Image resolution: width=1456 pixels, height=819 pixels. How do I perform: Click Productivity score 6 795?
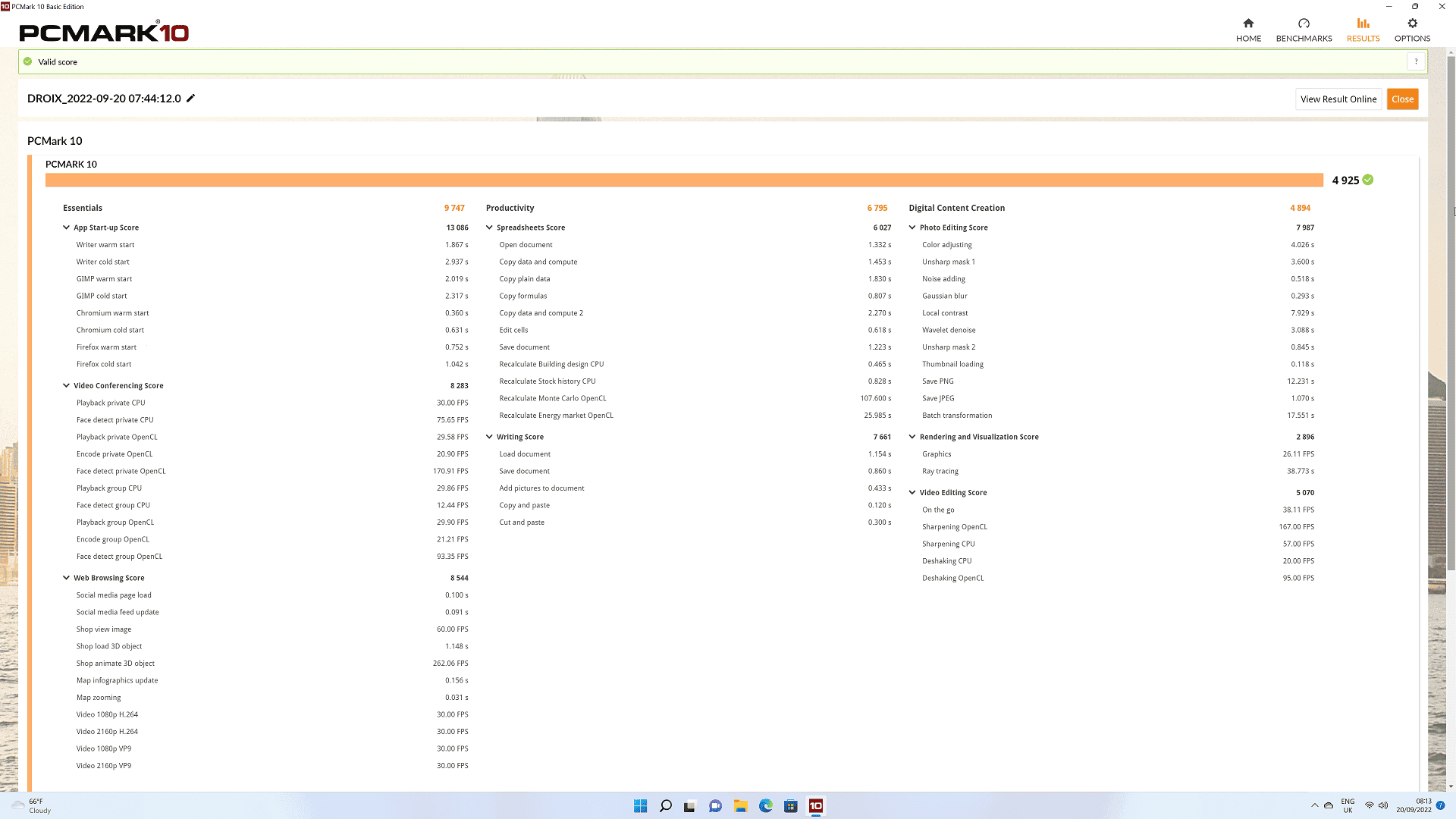tap(877, 208)
